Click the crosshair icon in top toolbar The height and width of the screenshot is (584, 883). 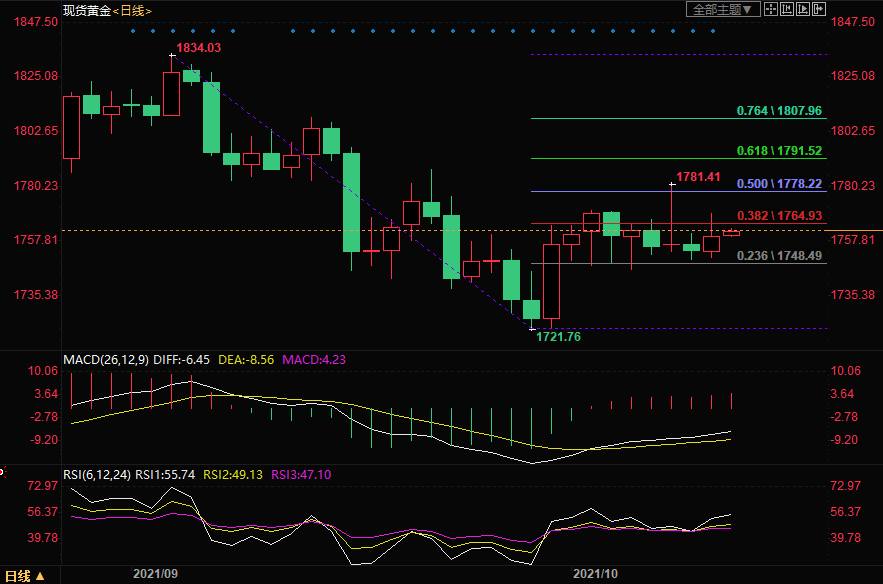tap(770, 9)
